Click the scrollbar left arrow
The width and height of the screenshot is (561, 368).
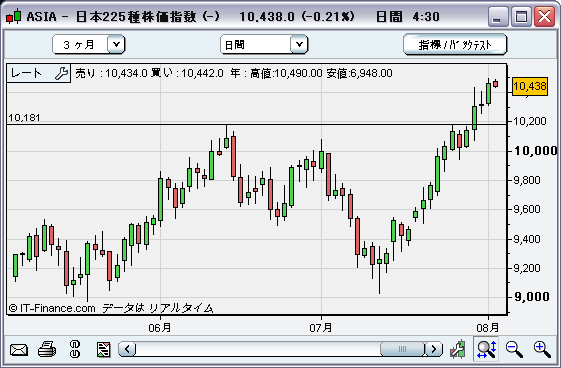[127, 349]
